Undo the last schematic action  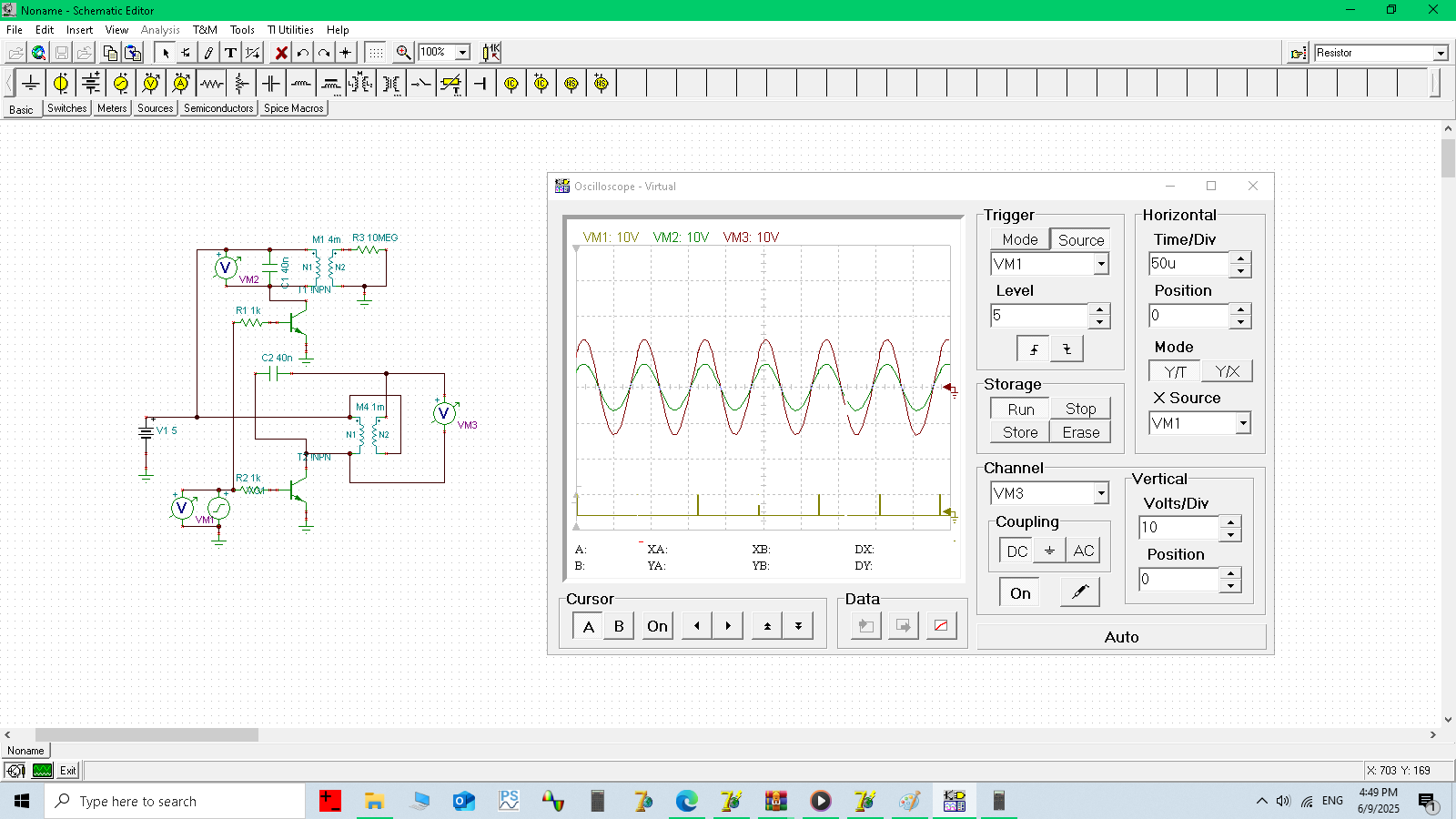click(x=303, y=53)
